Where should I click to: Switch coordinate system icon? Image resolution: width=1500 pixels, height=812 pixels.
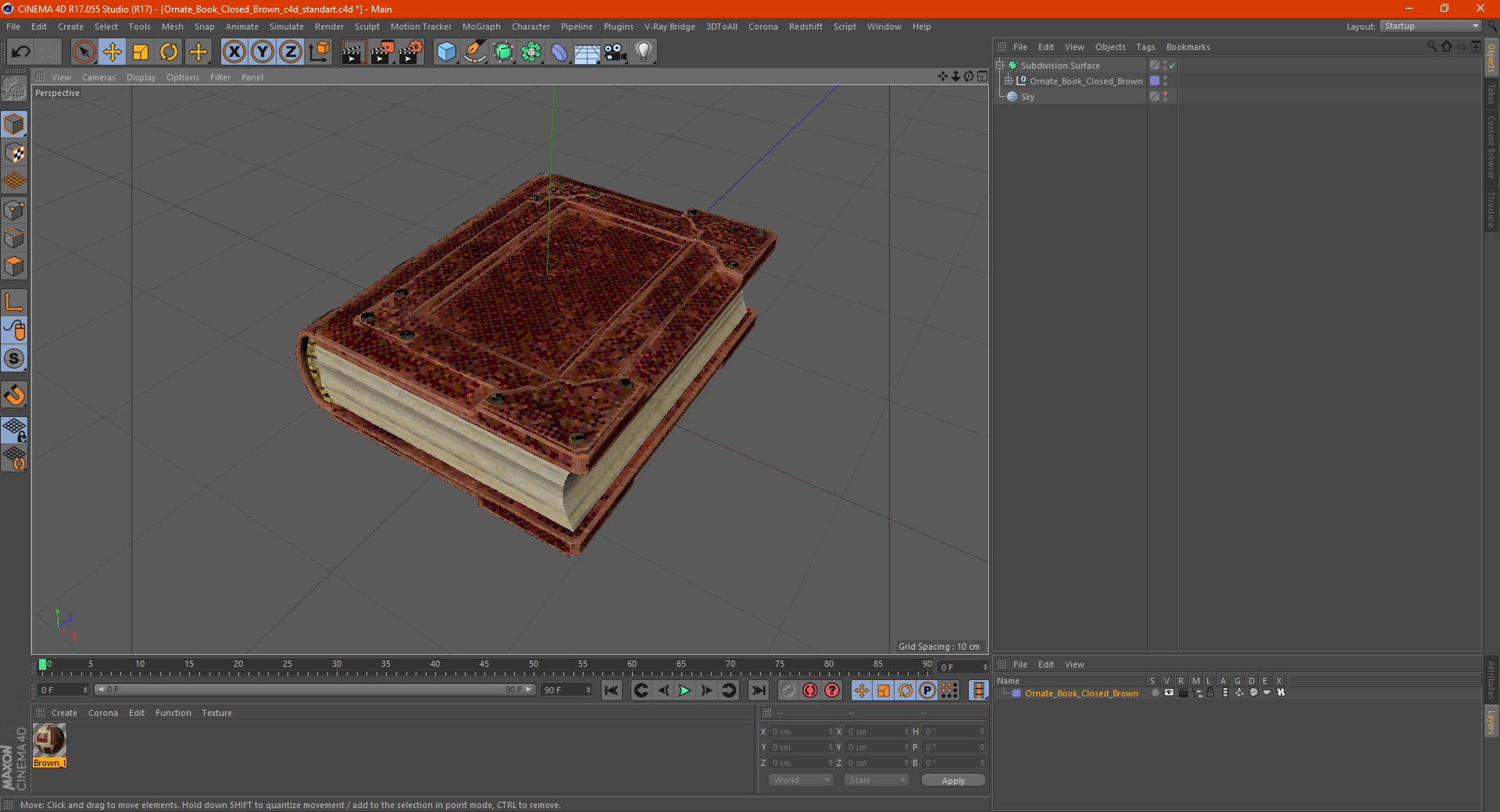pyautogui.click(x=319, y=52)
